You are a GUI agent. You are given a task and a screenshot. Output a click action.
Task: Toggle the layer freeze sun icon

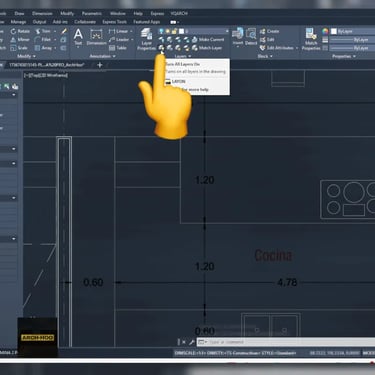click(168, 31)
